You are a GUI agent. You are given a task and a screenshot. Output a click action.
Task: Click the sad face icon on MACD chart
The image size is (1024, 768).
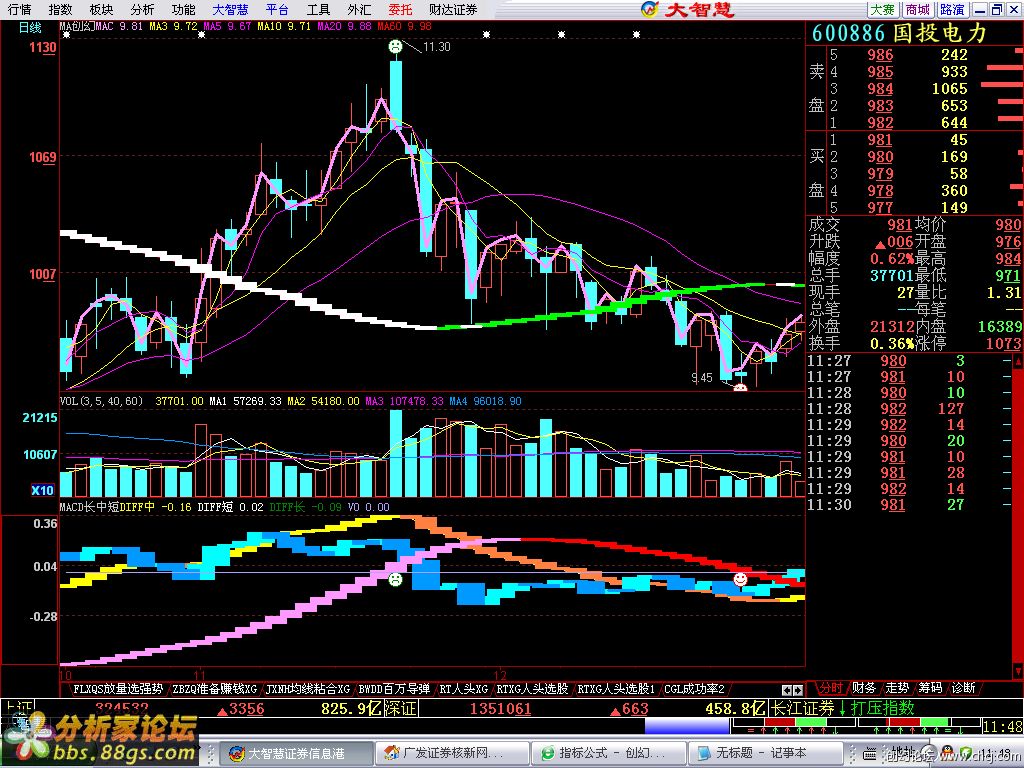click(x=395, y=579)
